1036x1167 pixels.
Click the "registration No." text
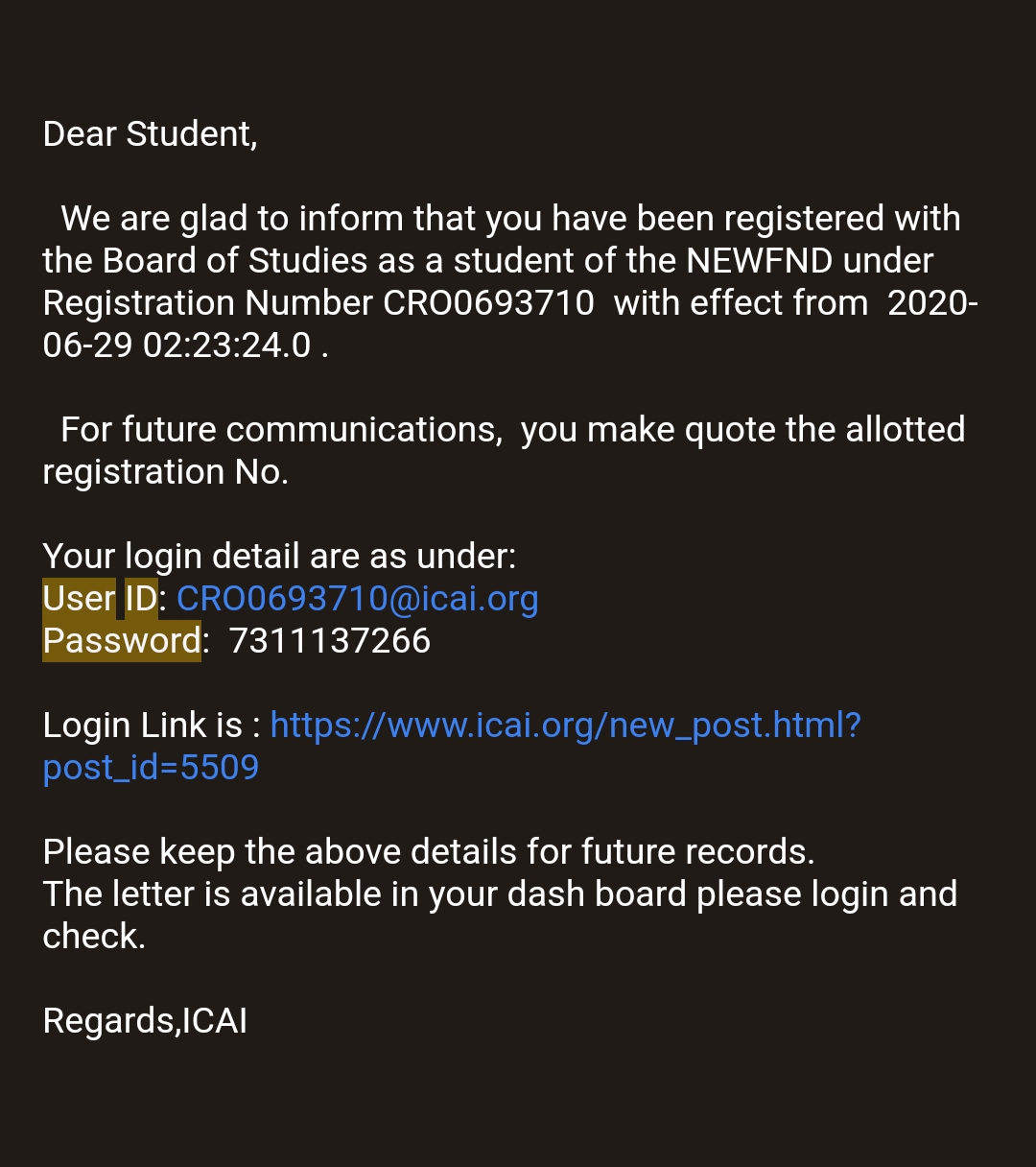(165, 472)
